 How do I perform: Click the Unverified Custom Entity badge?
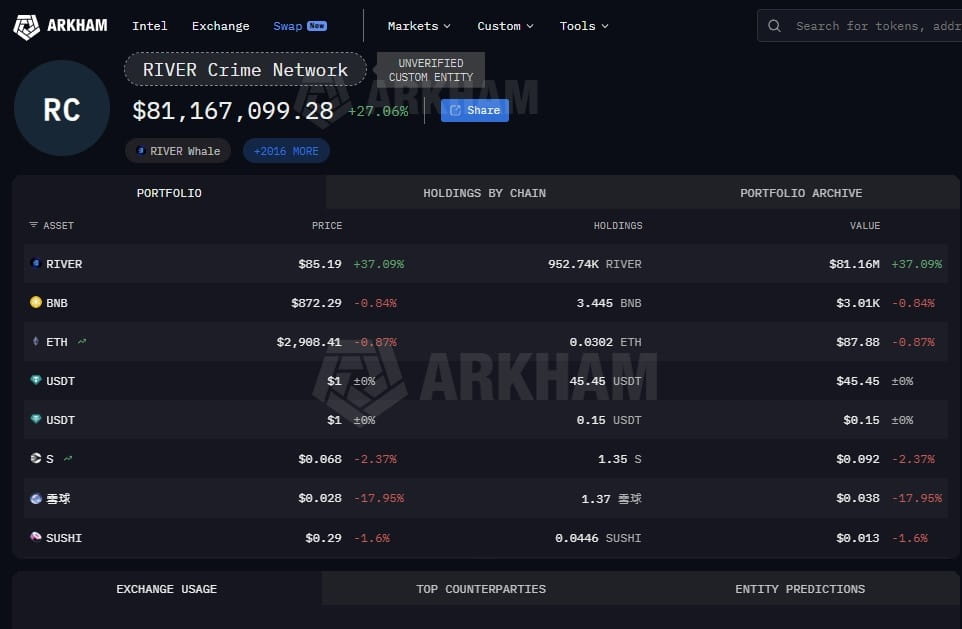[431, 70]
